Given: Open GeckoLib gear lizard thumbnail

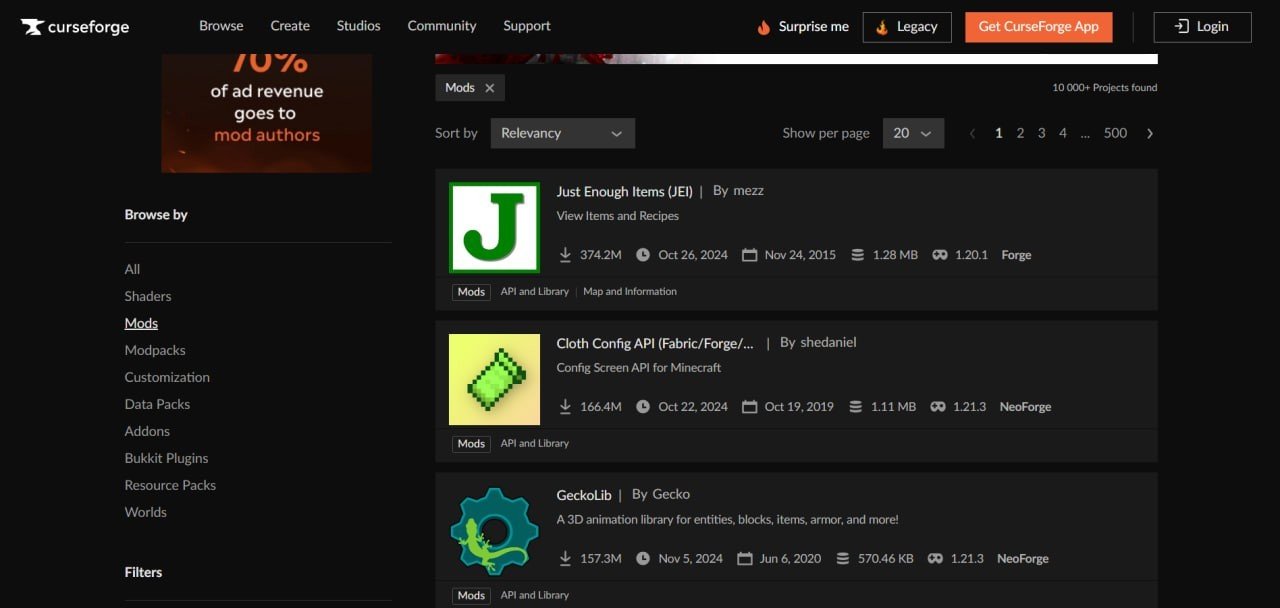Looking at the screenshot, I should [494, 532].
